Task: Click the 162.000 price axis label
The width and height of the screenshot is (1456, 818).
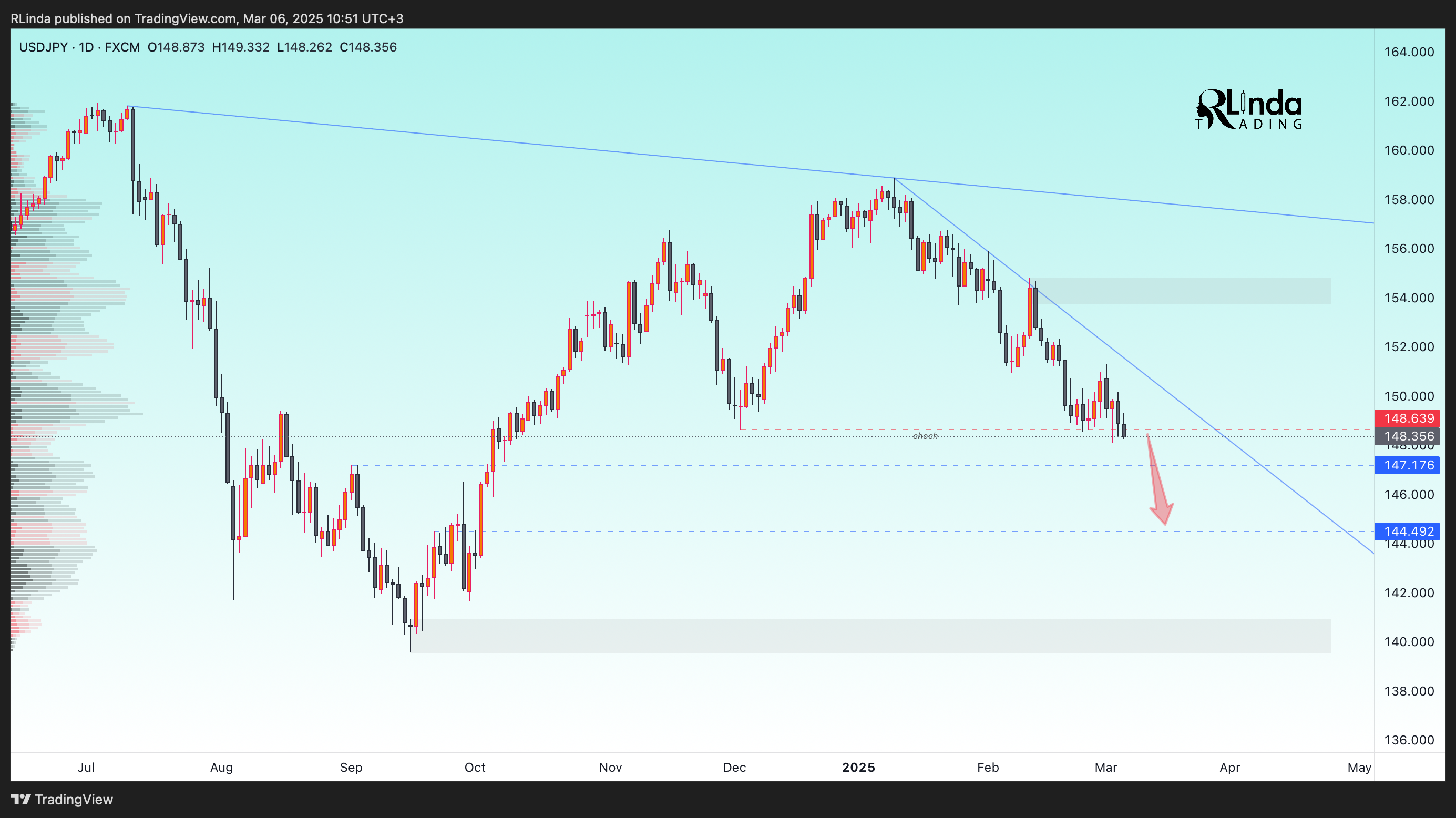Action: (x=1409, y=101)
